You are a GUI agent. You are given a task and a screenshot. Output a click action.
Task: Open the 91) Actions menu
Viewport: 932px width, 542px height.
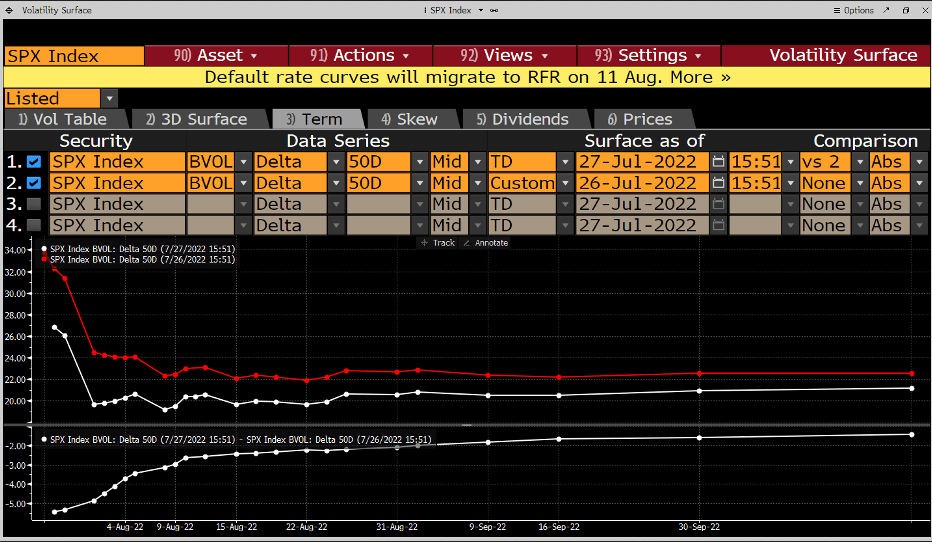tap(360, 55)
